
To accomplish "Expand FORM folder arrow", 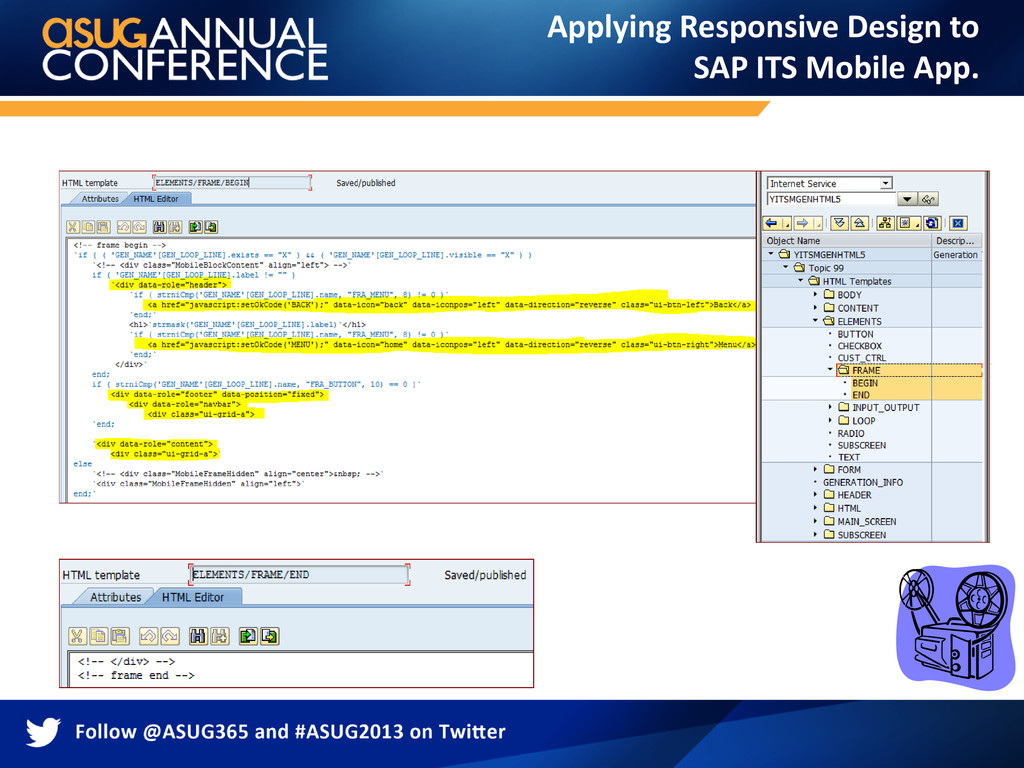I will pos(815,469).
